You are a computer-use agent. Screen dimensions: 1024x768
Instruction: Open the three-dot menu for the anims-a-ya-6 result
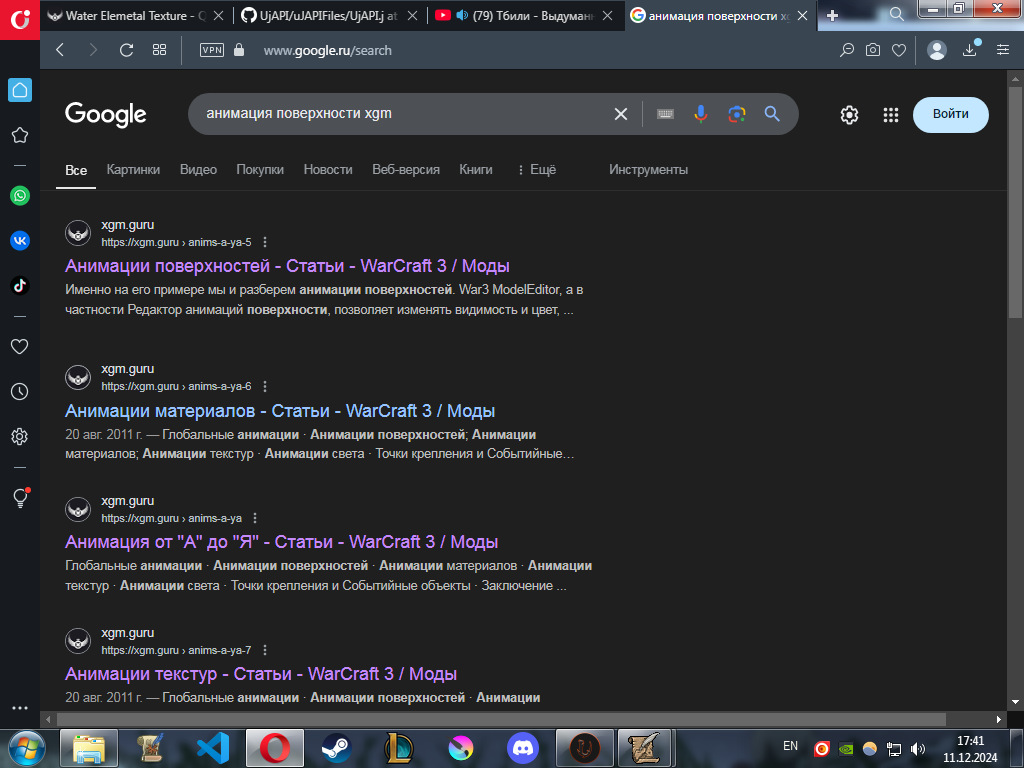click(x=265, y=387)
